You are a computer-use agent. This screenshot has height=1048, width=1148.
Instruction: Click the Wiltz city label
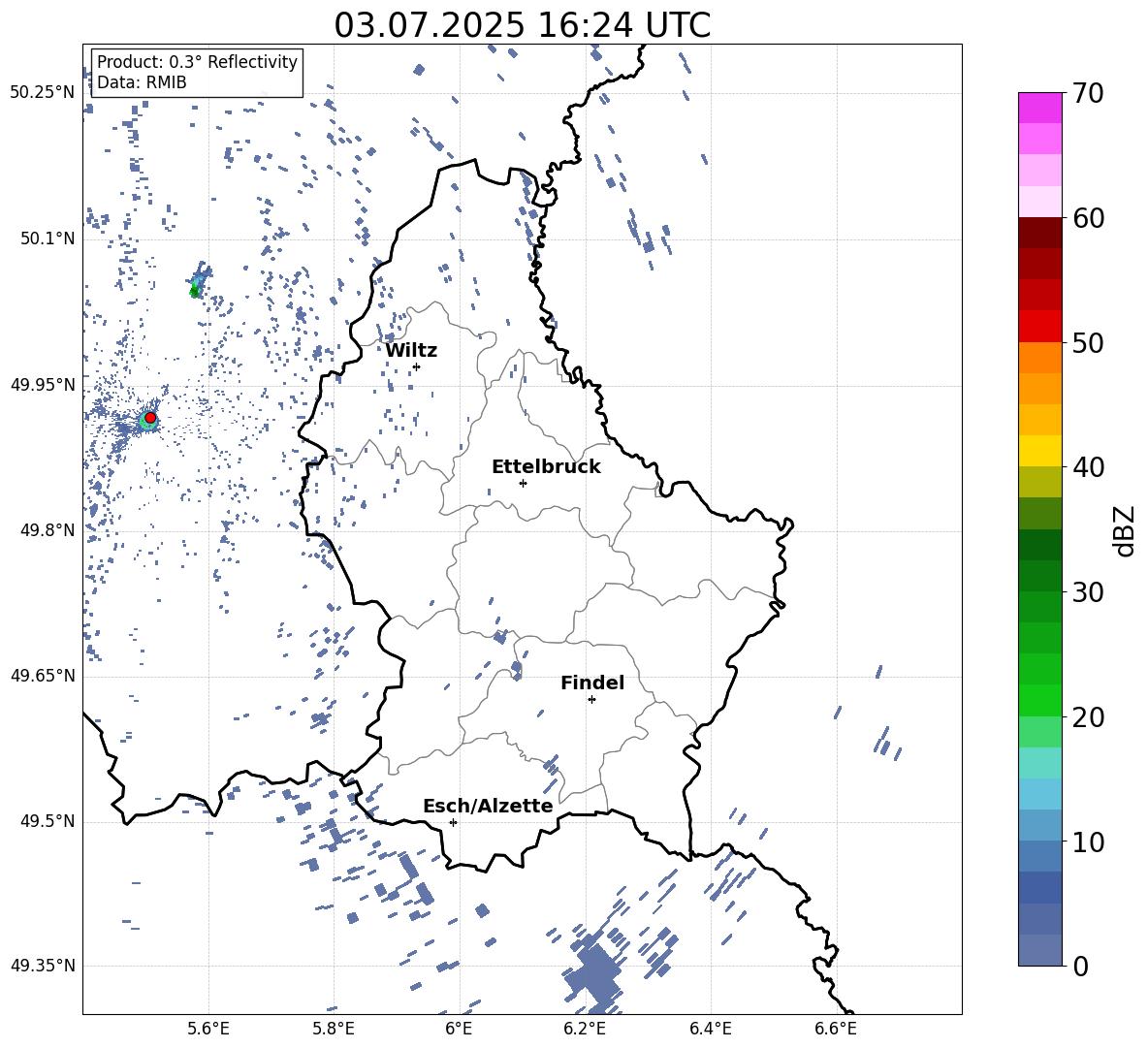(411, 351)
